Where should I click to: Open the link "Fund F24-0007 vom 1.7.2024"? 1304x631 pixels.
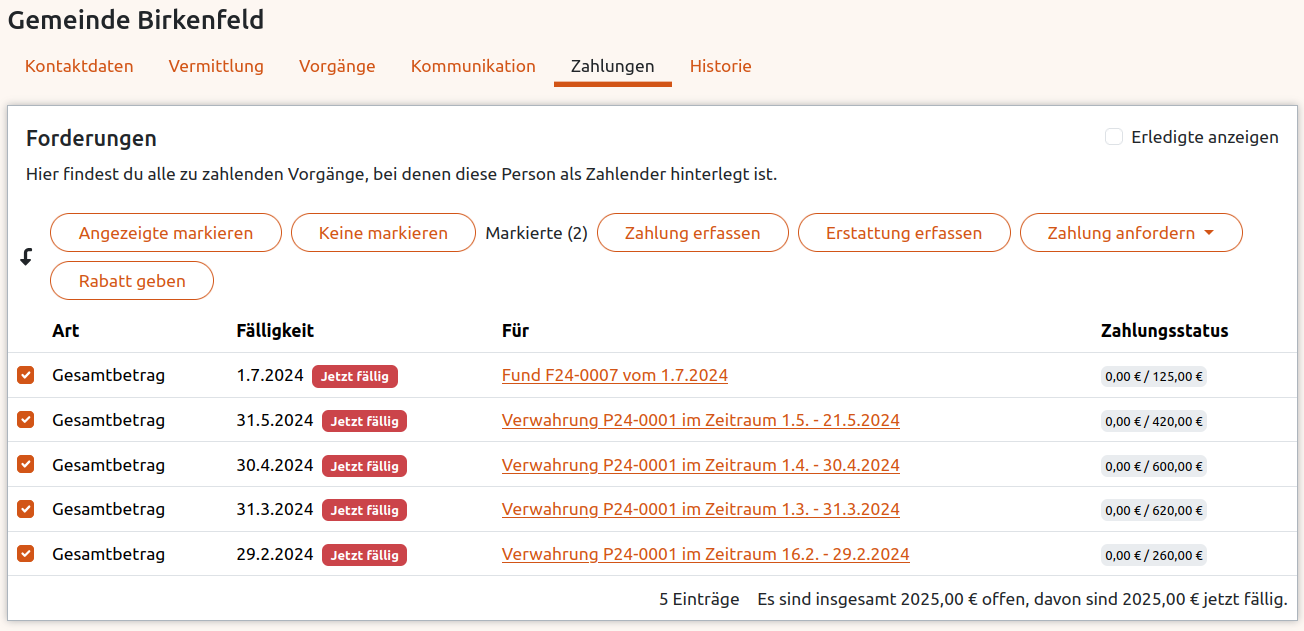(x=612, y=376)
